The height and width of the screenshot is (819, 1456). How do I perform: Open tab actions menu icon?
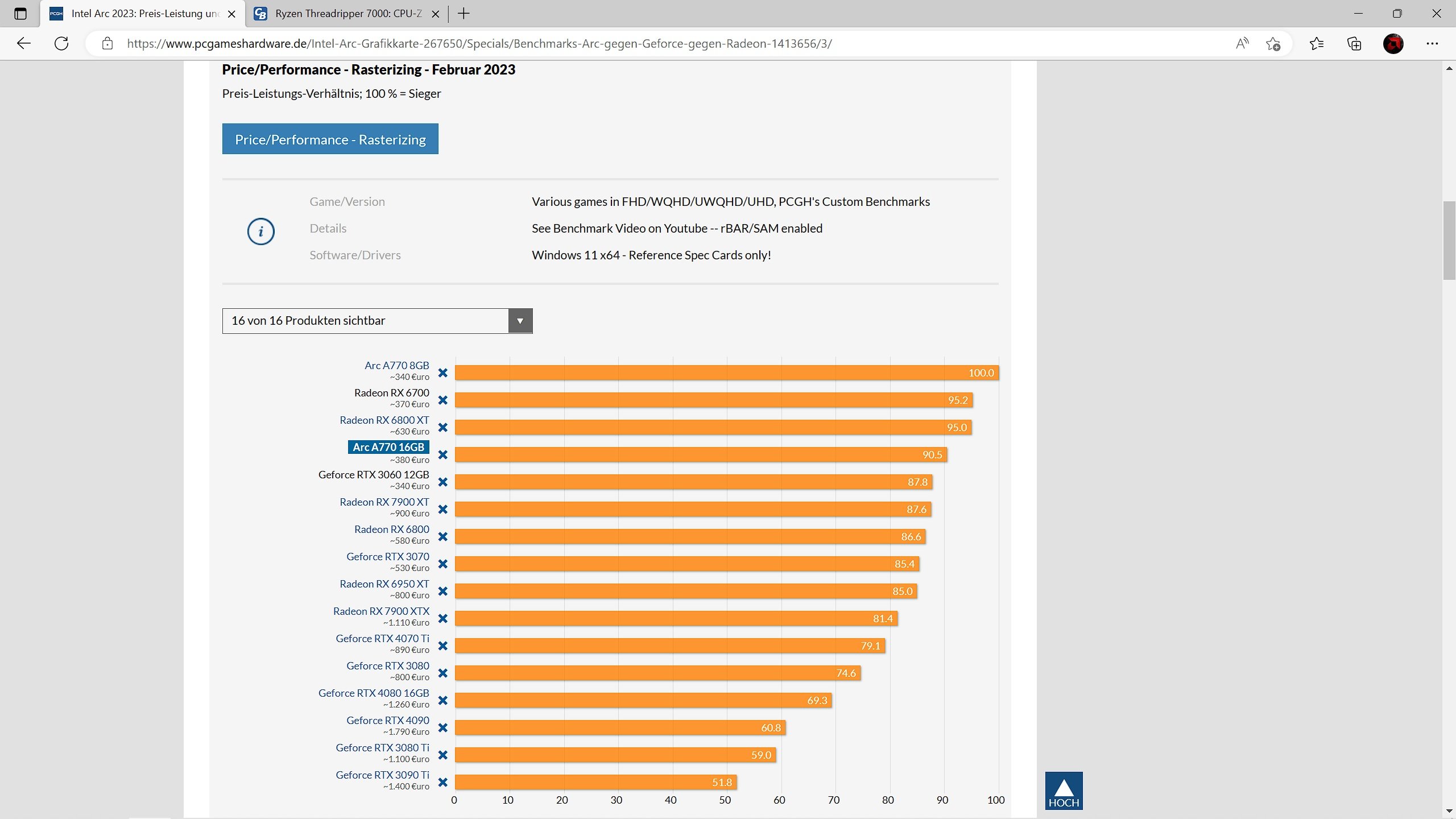pos(20,14)
